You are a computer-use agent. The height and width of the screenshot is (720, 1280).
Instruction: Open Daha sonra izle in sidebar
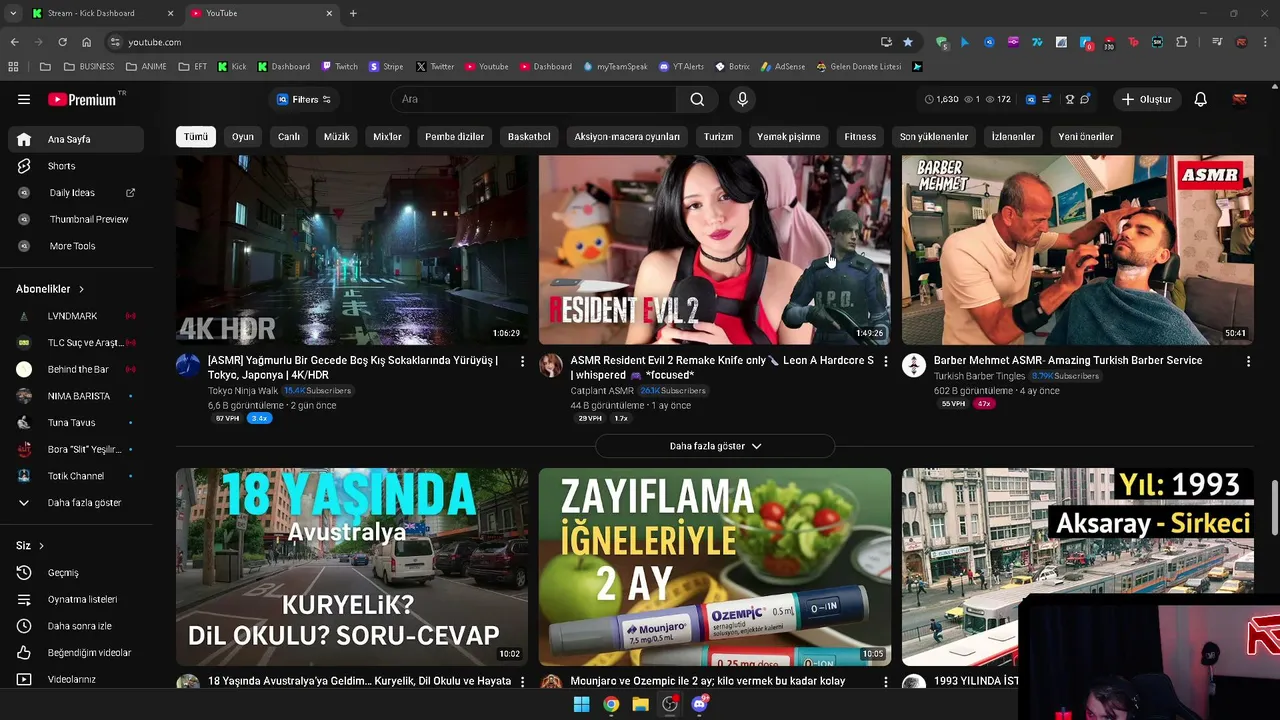coord(76,626)
